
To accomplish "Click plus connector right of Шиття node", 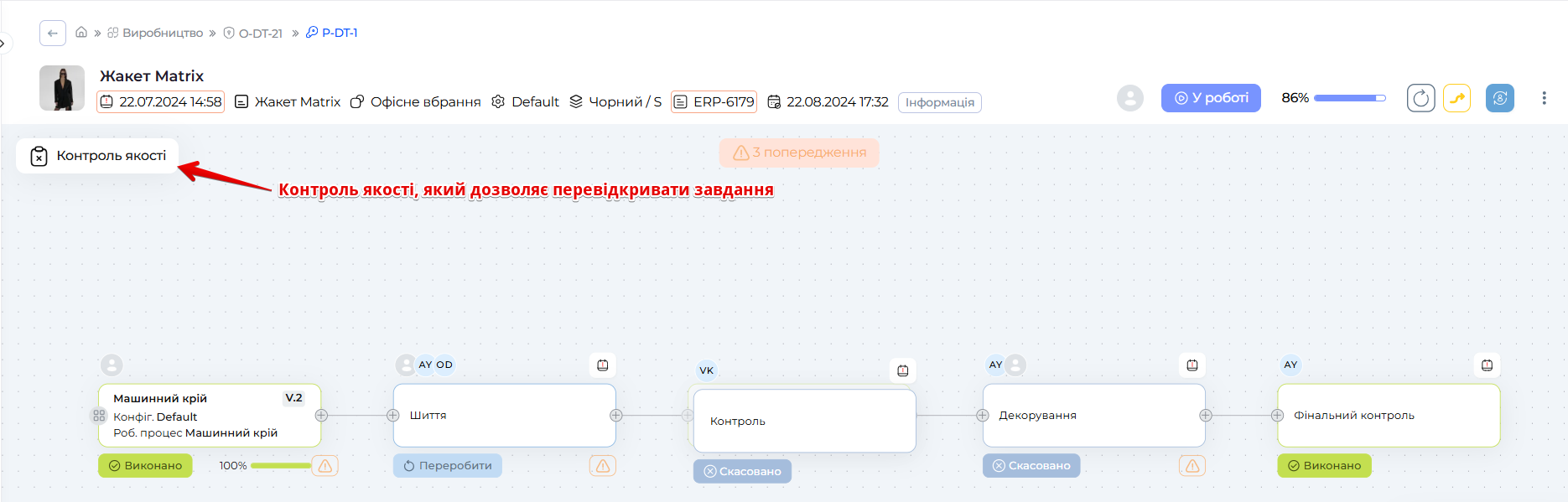I will point(616,416).
